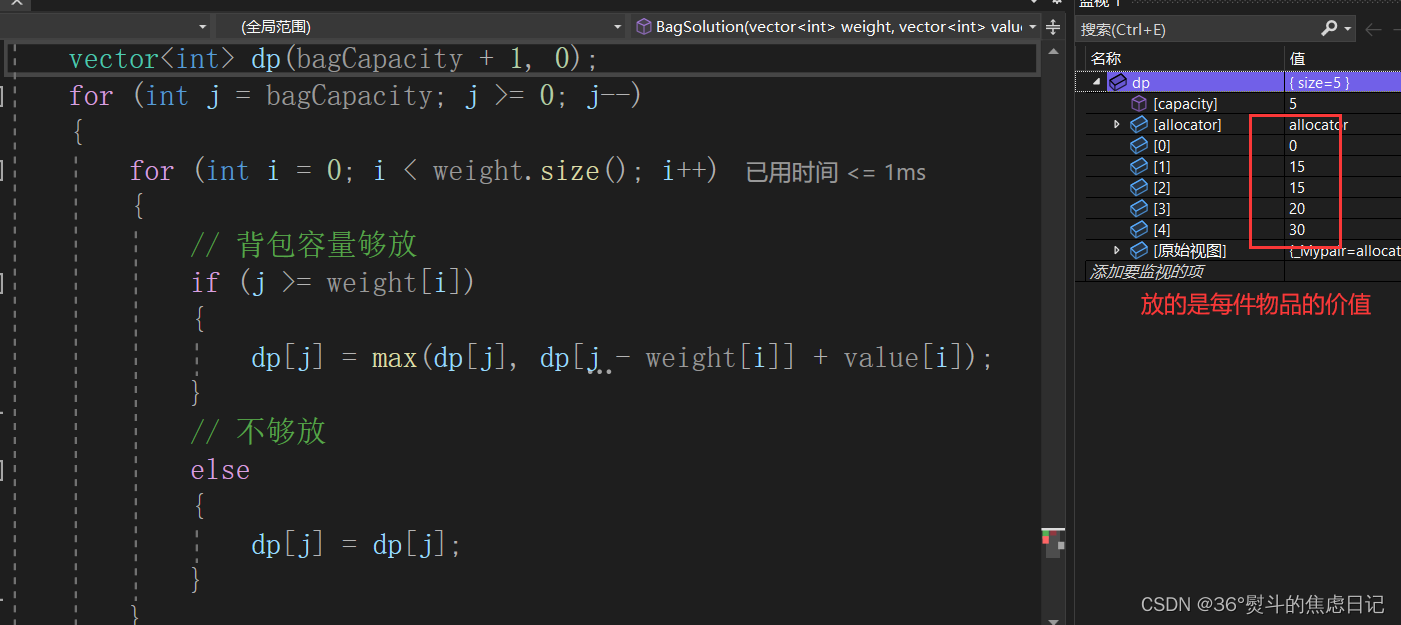Image resolution: width=1401 pixels, height=625 pixels.
Task: Click the icon beside element [0]
Action: 1139,146
